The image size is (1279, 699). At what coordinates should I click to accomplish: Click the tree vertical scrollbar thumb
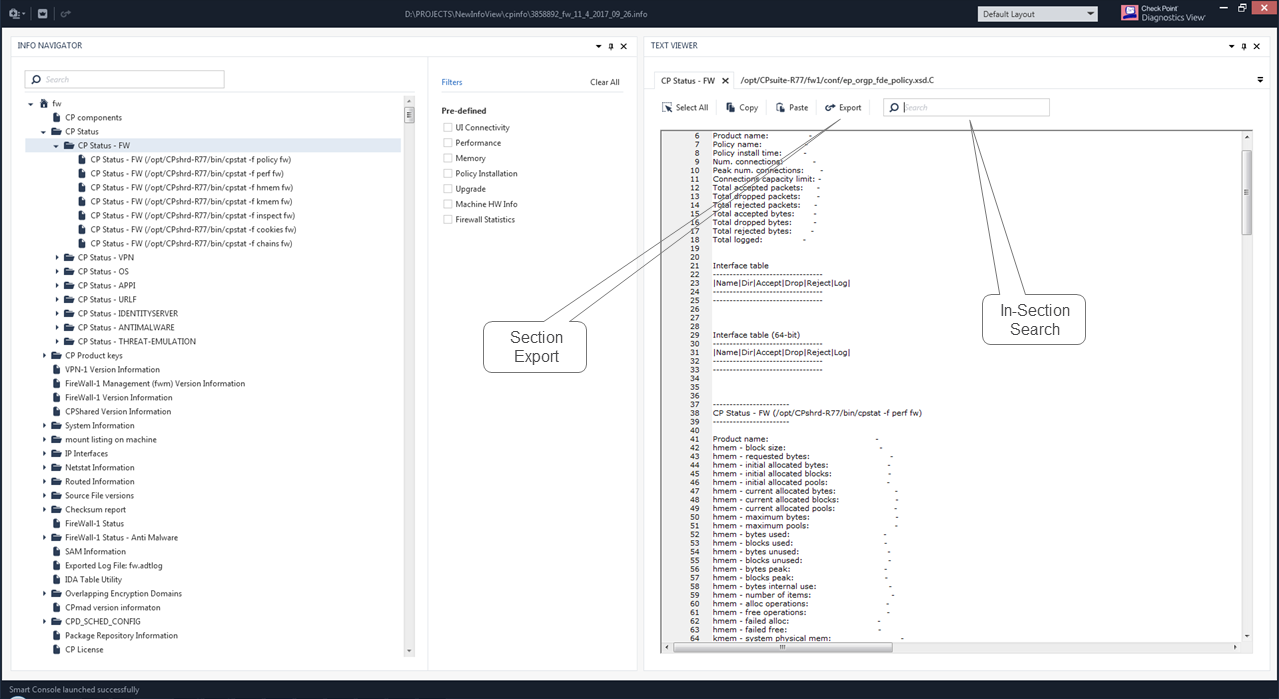point(409,114)
